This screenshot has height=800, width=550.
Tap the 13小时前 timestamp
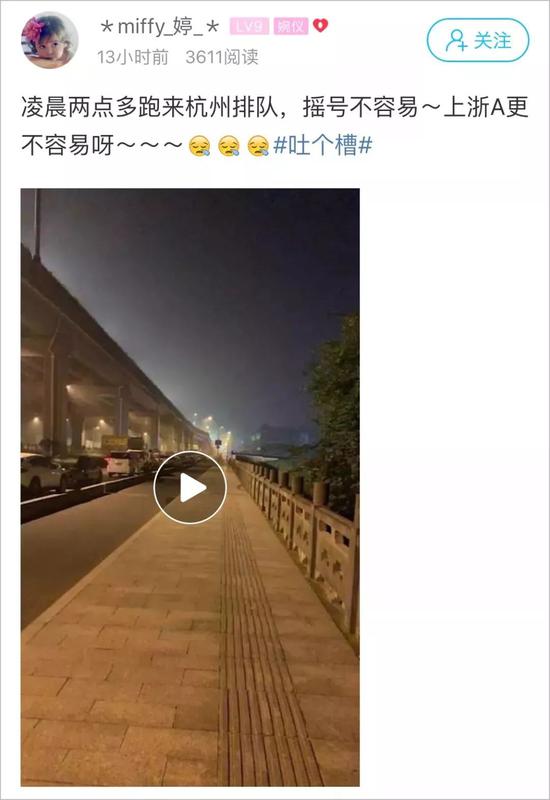pyautogui.click(x=133, y=57)
